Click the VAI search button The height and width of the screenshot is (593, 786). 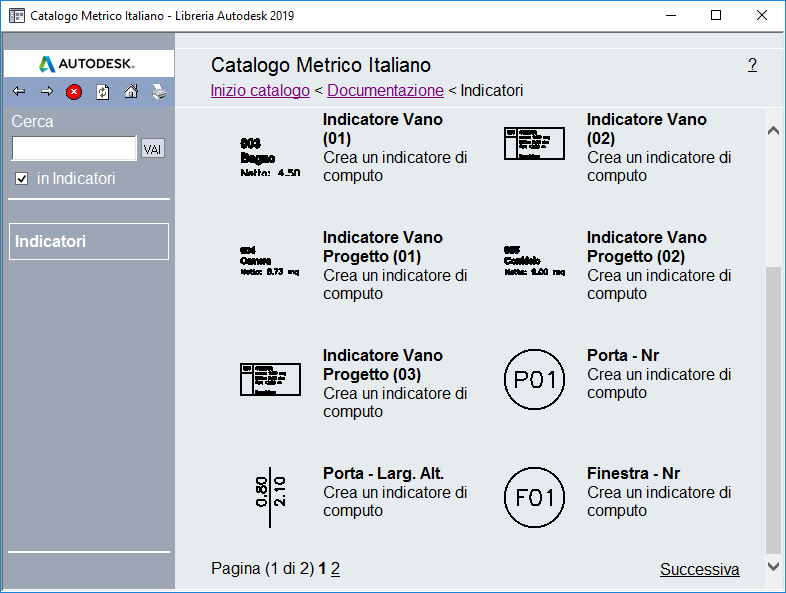click(152, 149)
